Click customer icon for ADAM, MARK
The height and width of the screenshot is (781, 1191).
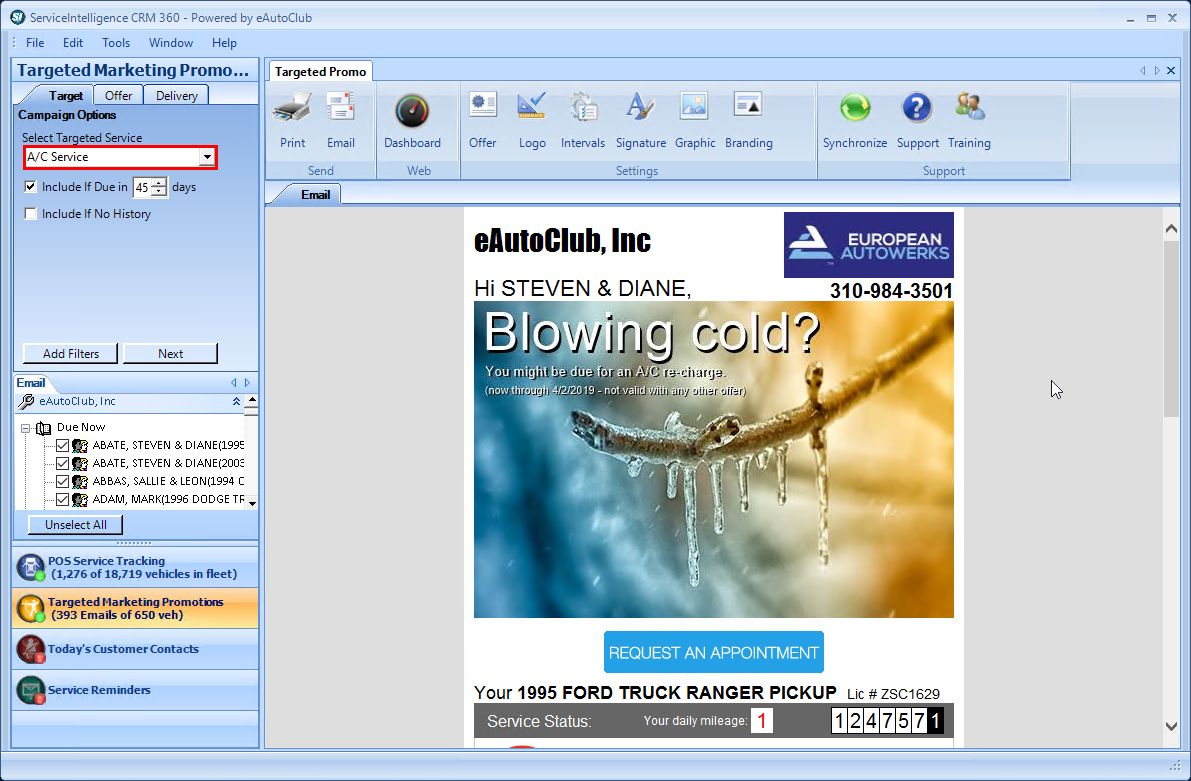(80, 500)
